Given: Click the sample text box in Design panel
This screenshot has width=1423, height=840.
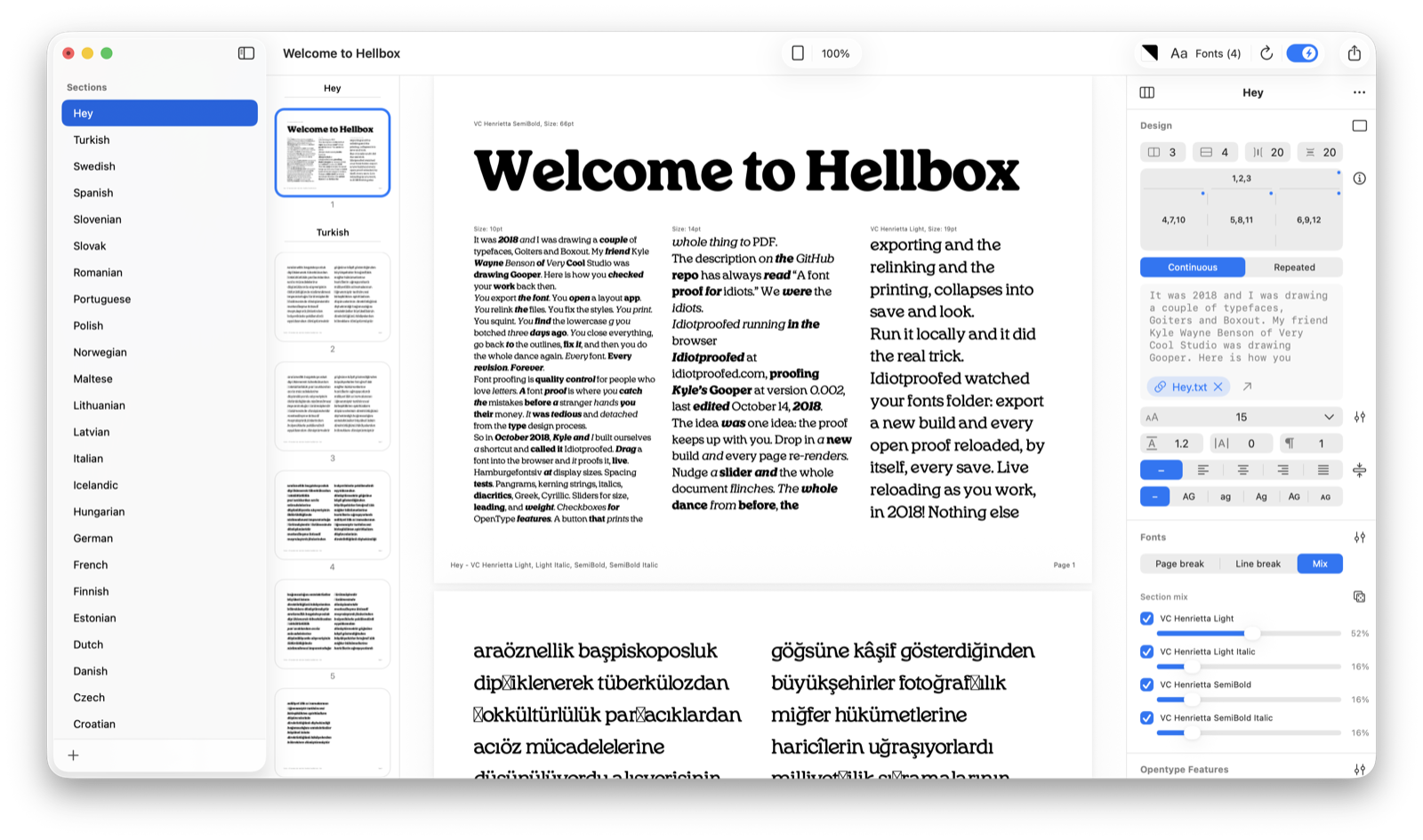Looking at the screenshot, I should click(x=1242, y=327).
